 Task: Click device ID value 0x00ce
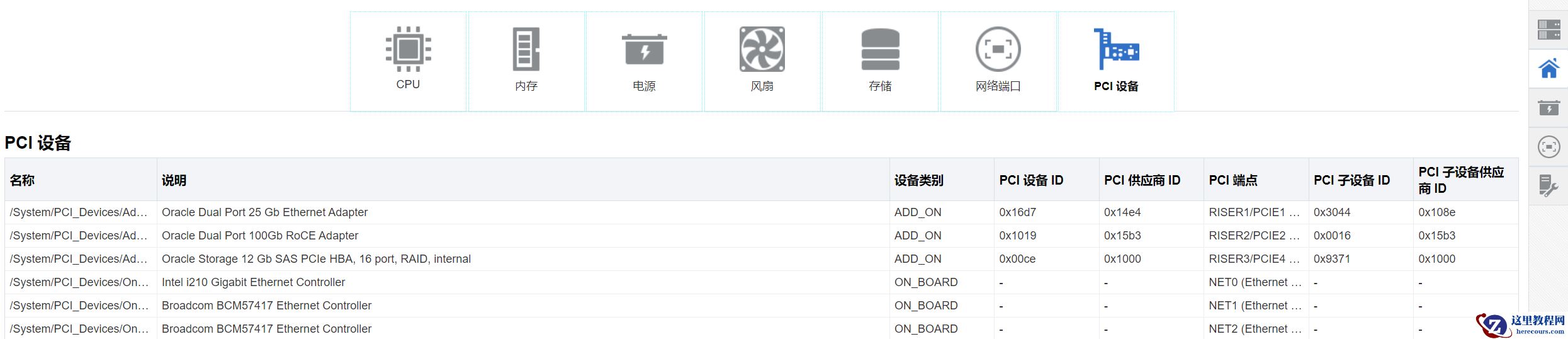[x=1017, y=259]
